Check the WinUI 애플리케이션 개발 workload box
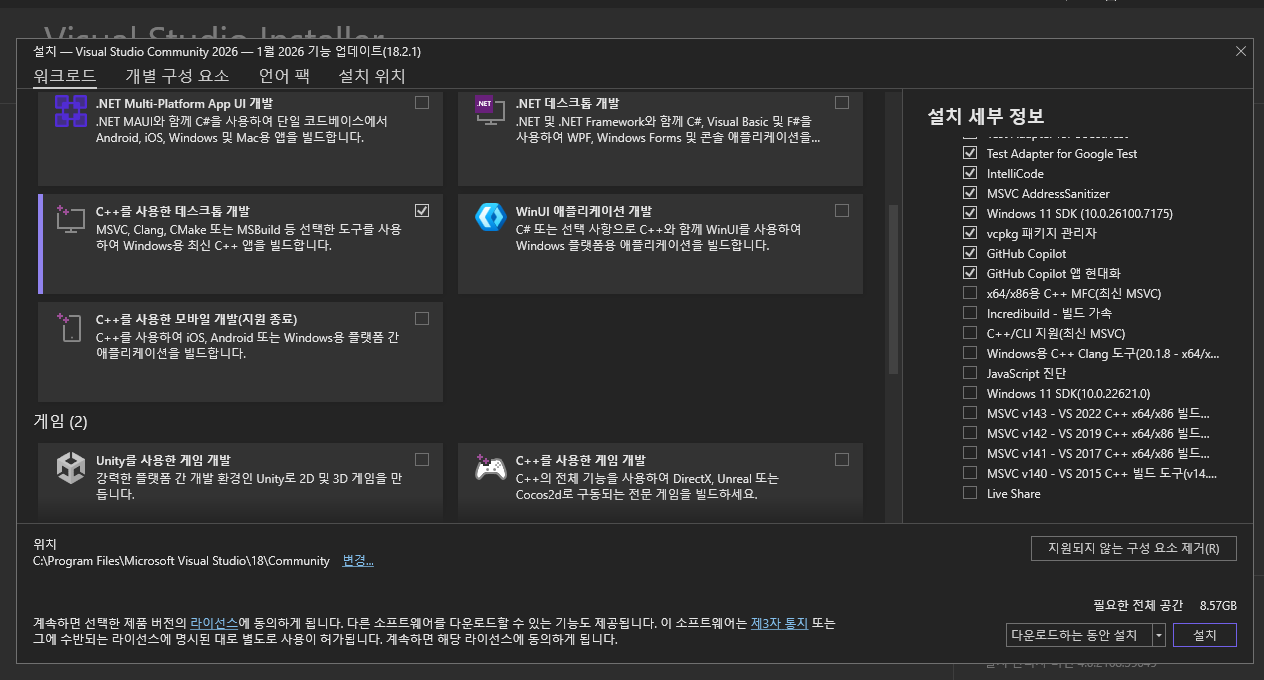This screenshot has height=680, width=1264. click(x=842, y=210)
